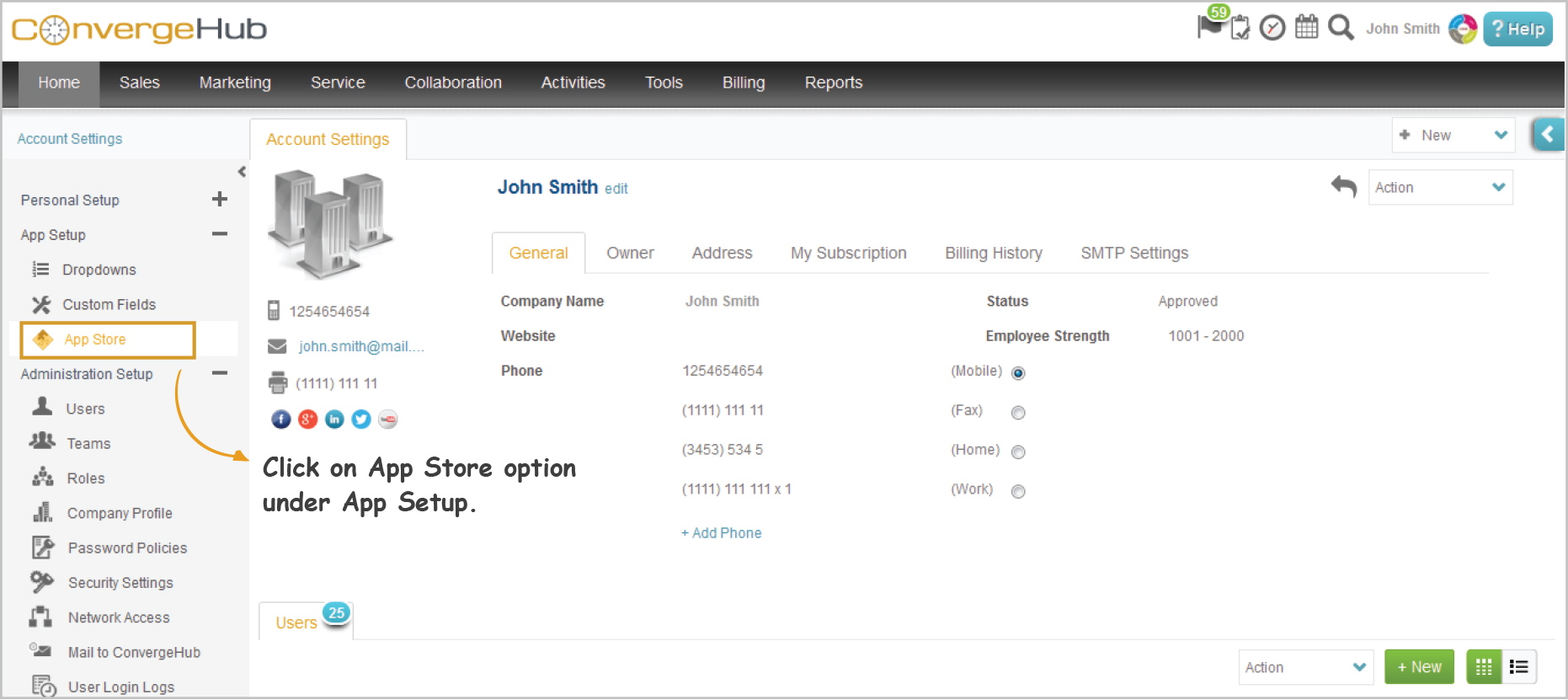The height and width of the screenshot is (700, 1568).
Task: Open Teams in sidebar
Action: (x=88, y=443)
